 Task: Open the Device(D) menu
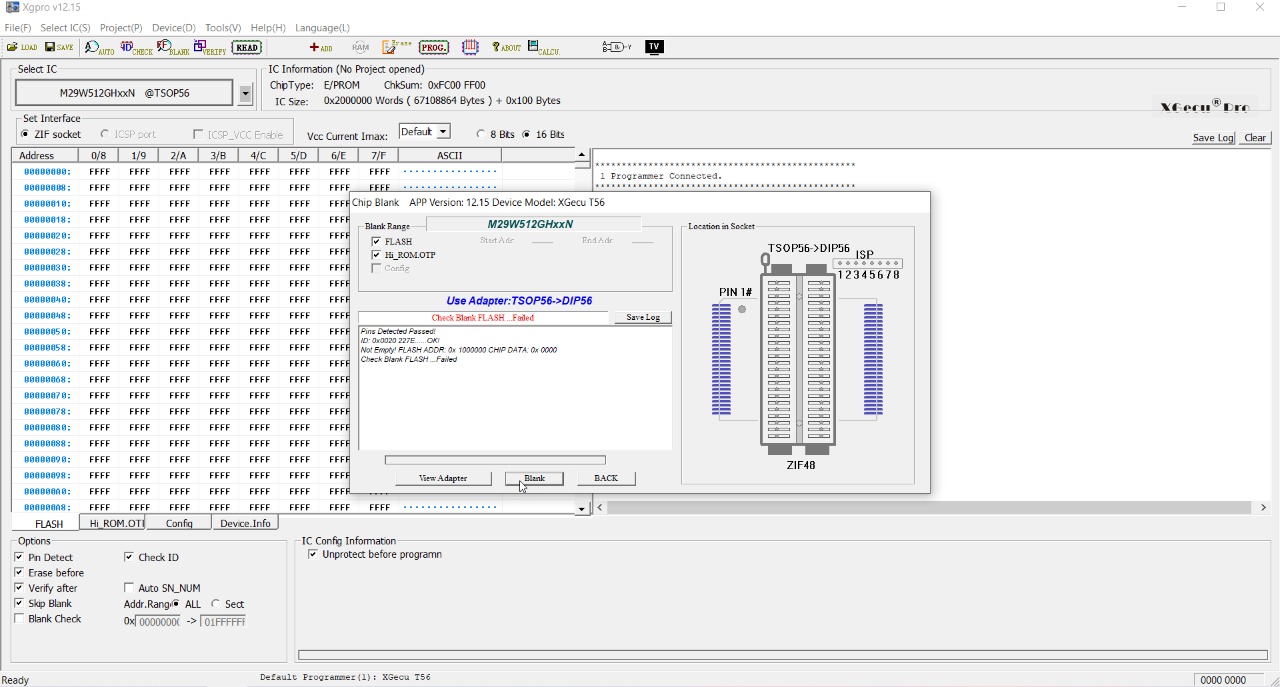tap(173, 28)
